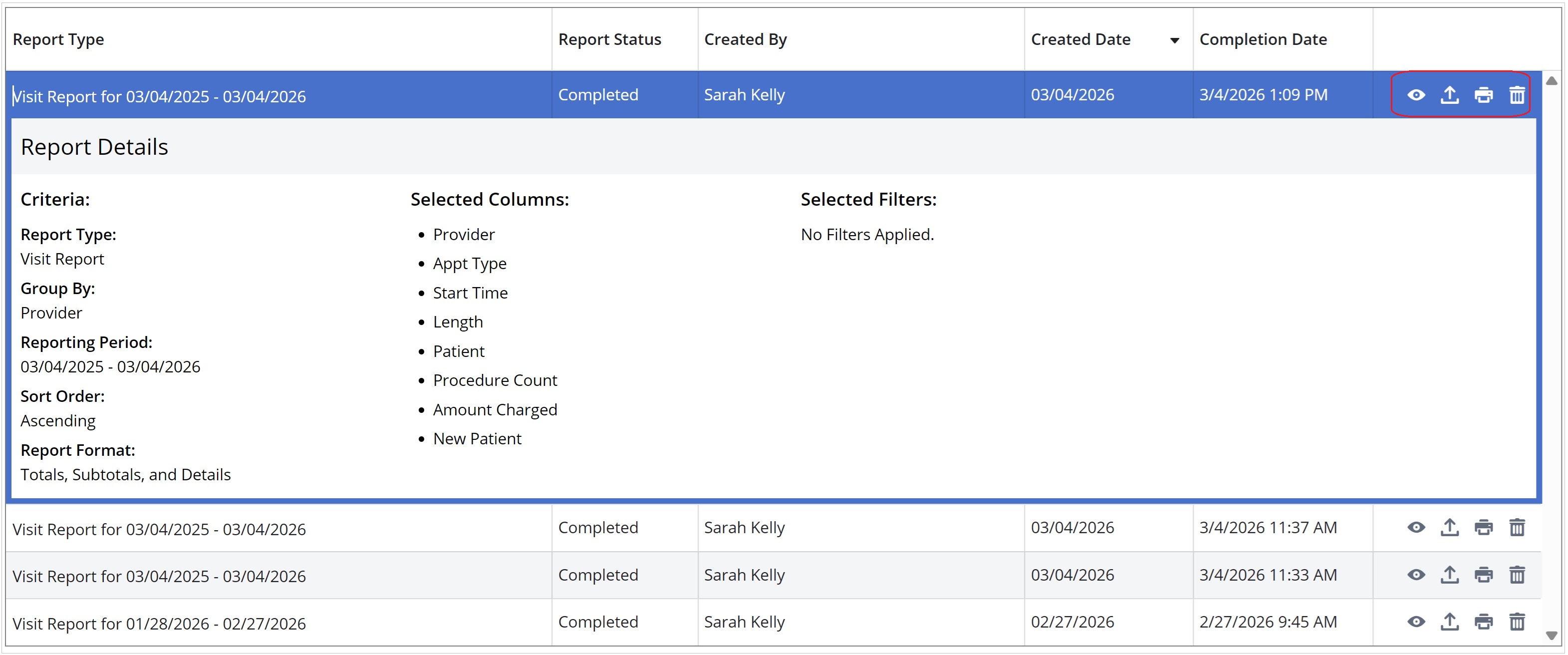
Task: Click the Created By column header
Action: click(x=745, y=39)
